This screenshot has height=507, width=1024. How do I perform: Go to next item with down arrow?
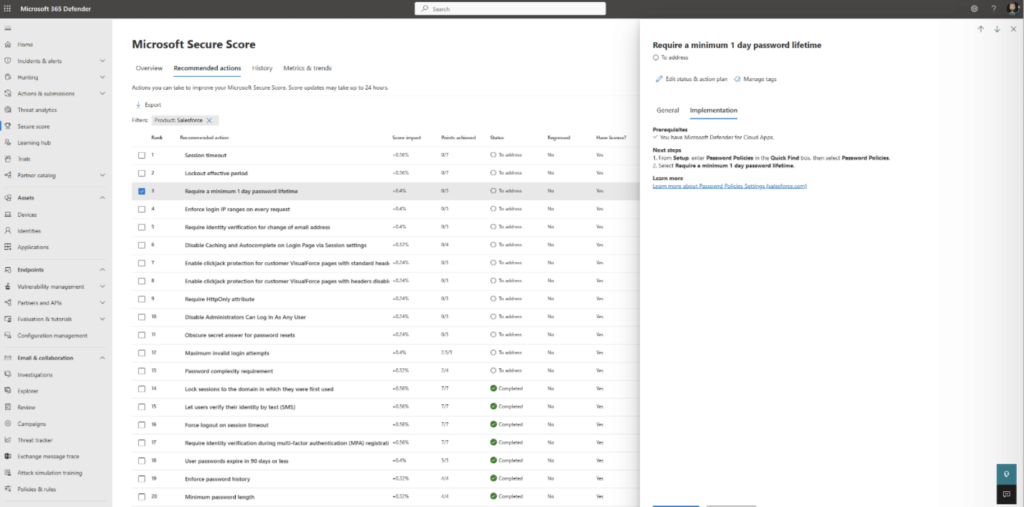click(997, 29)
